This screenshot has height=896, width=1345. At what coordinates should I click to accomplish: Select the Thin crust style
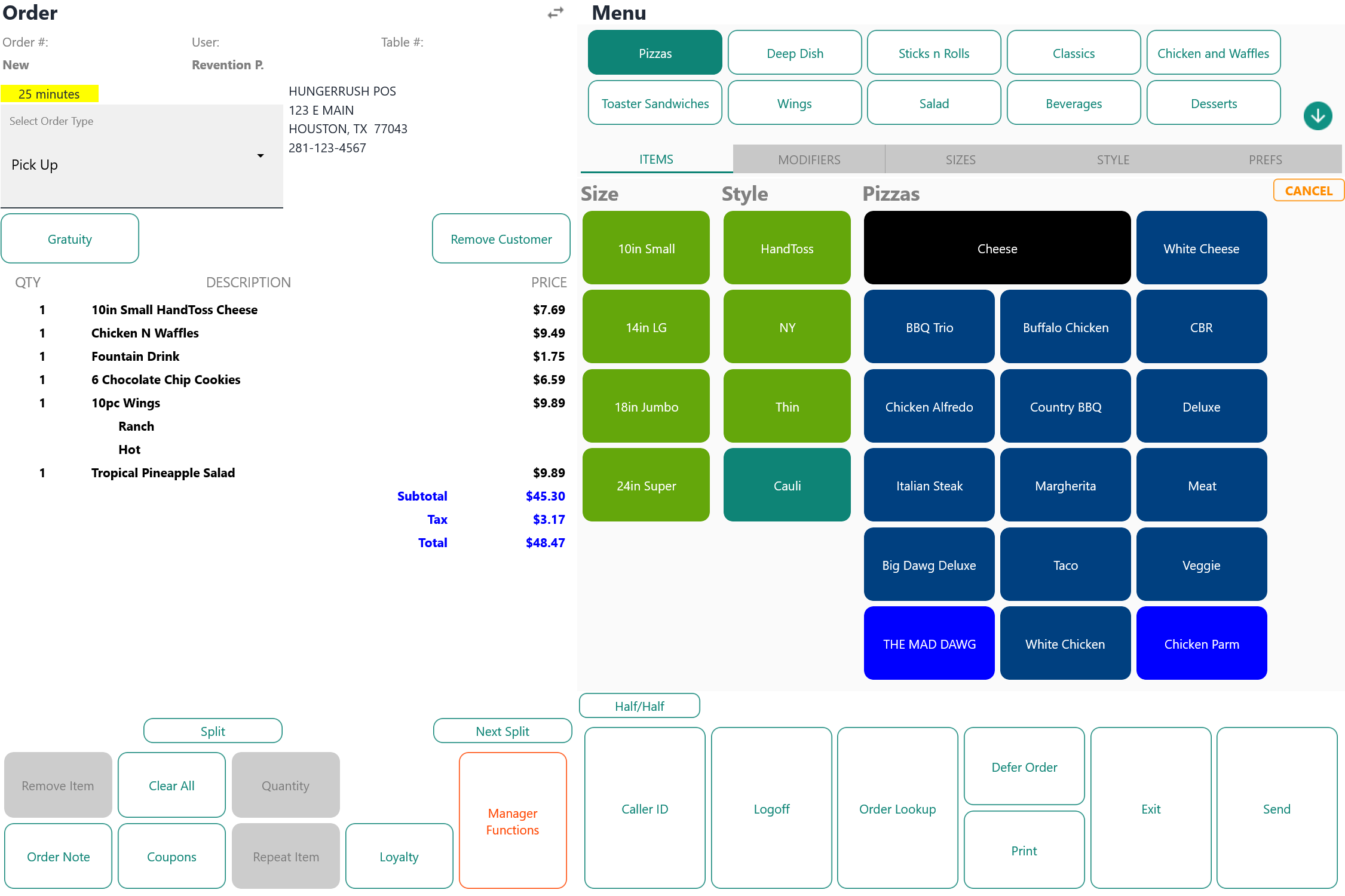[786, 406]
